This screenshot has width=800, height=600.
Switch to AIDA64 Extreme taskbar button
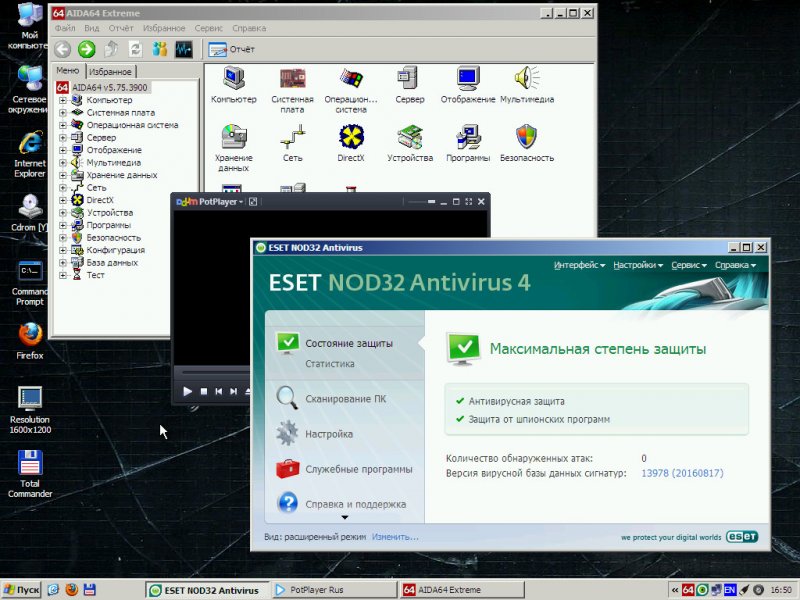point(462,590)
